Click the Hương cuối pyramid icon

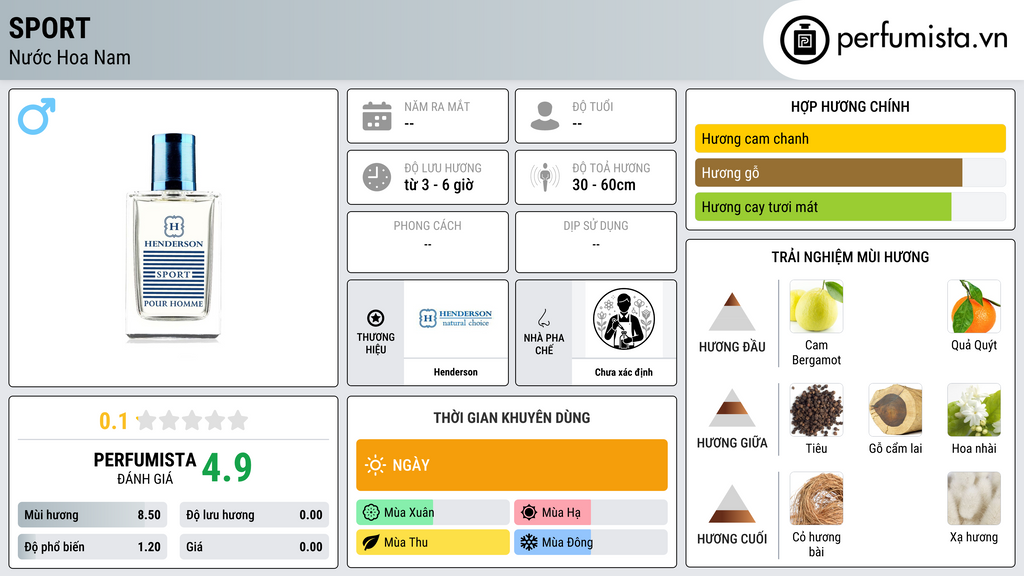coord(732,504)
